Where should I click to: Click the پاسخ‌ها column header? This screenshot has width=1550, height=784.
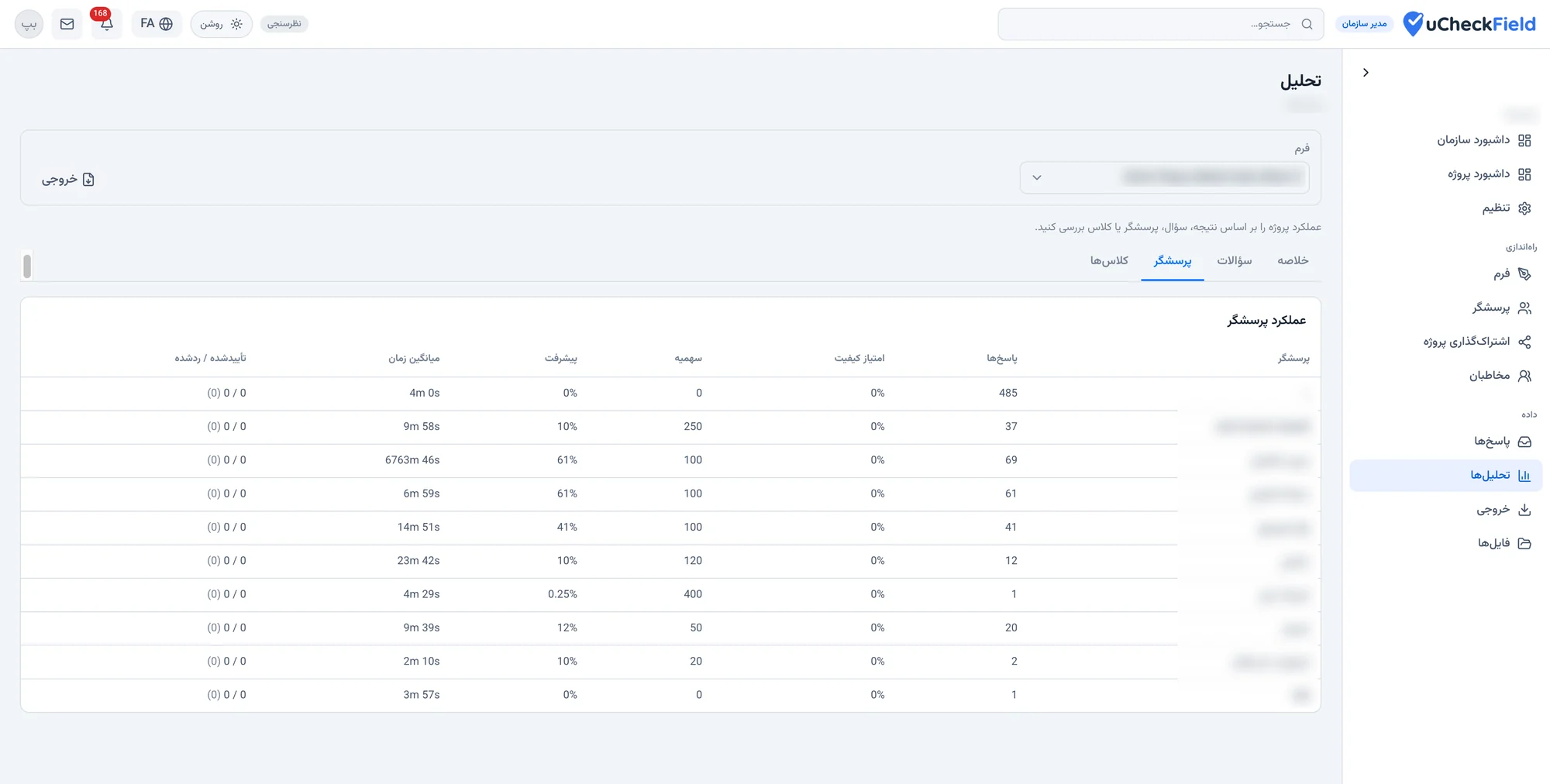[x=1002, y=358]
